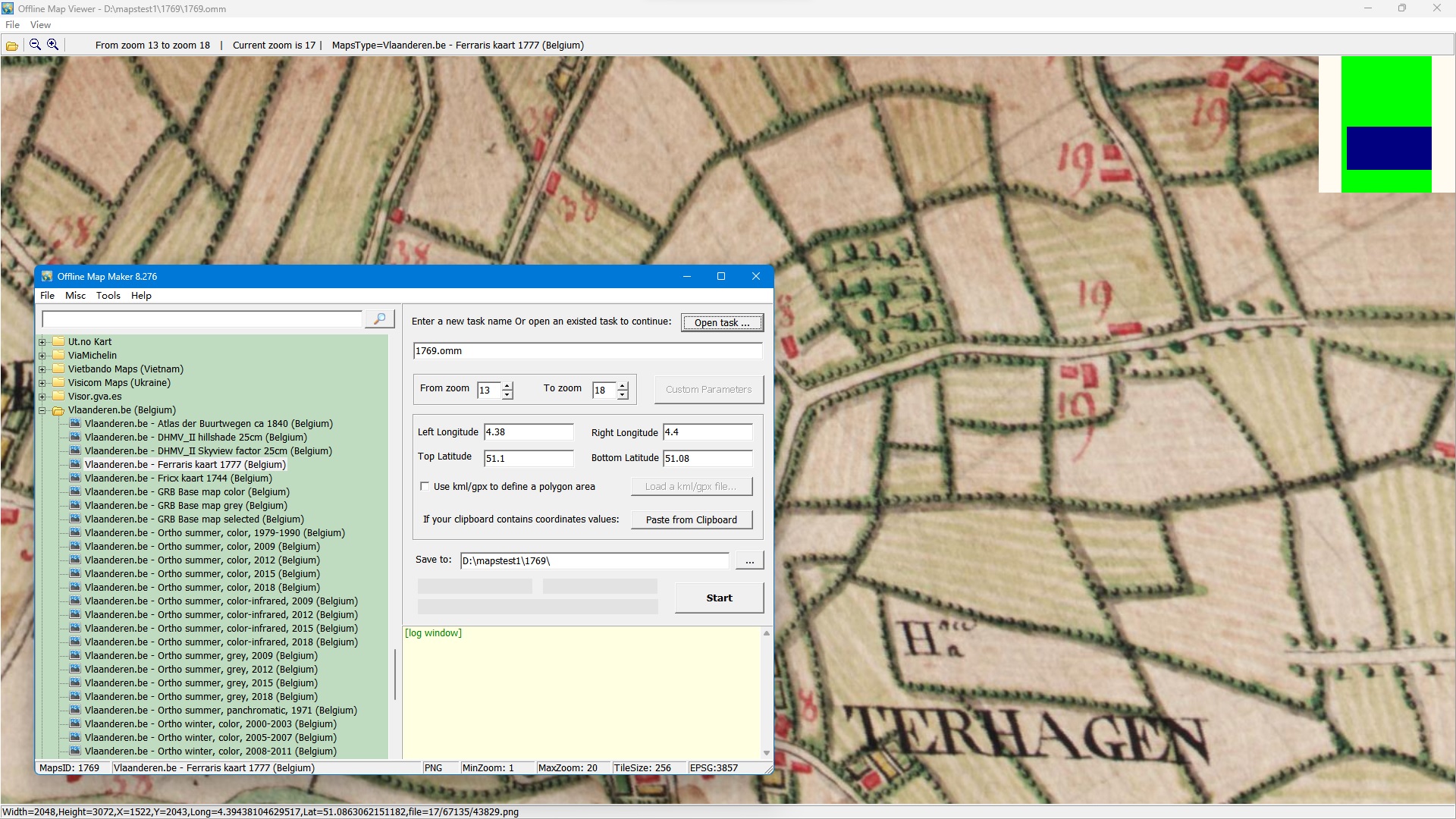This screenshot has height=819, width=1456.
Task: Click the Ut.no Kart folder icon
Action: [58, 341]
